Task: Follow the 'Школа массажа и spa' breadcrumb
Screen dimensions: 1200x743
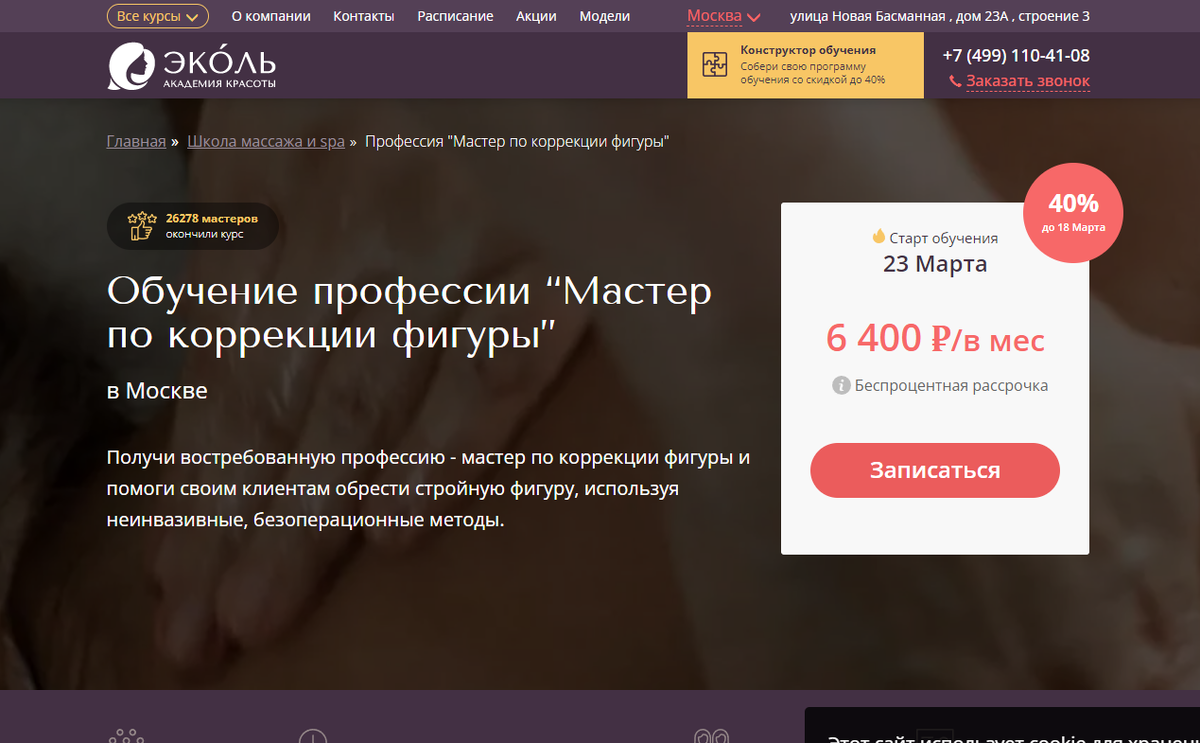Action: coord(266,141)
